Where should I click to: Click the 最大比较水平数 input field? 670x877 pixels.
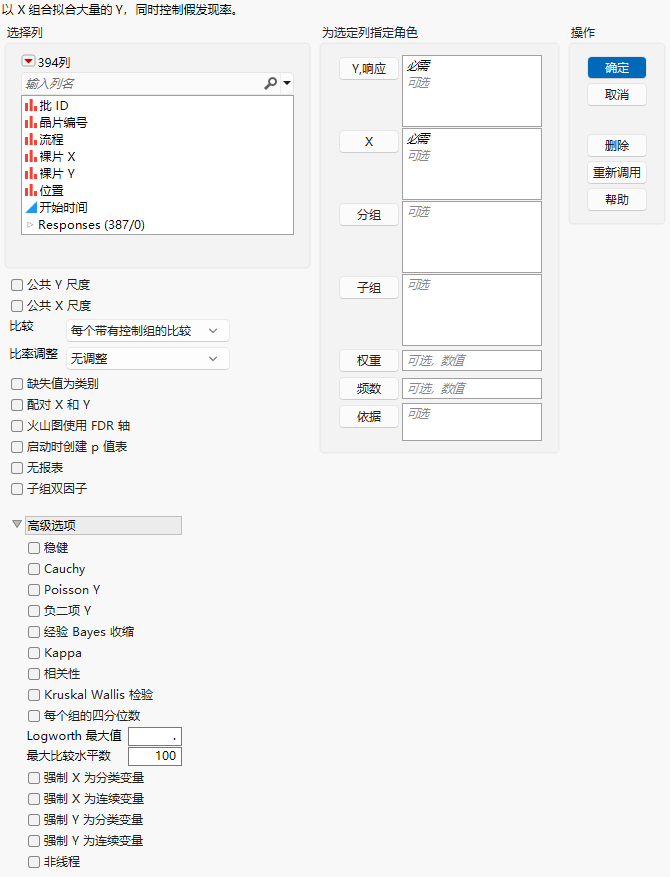[x=155, y=756]
